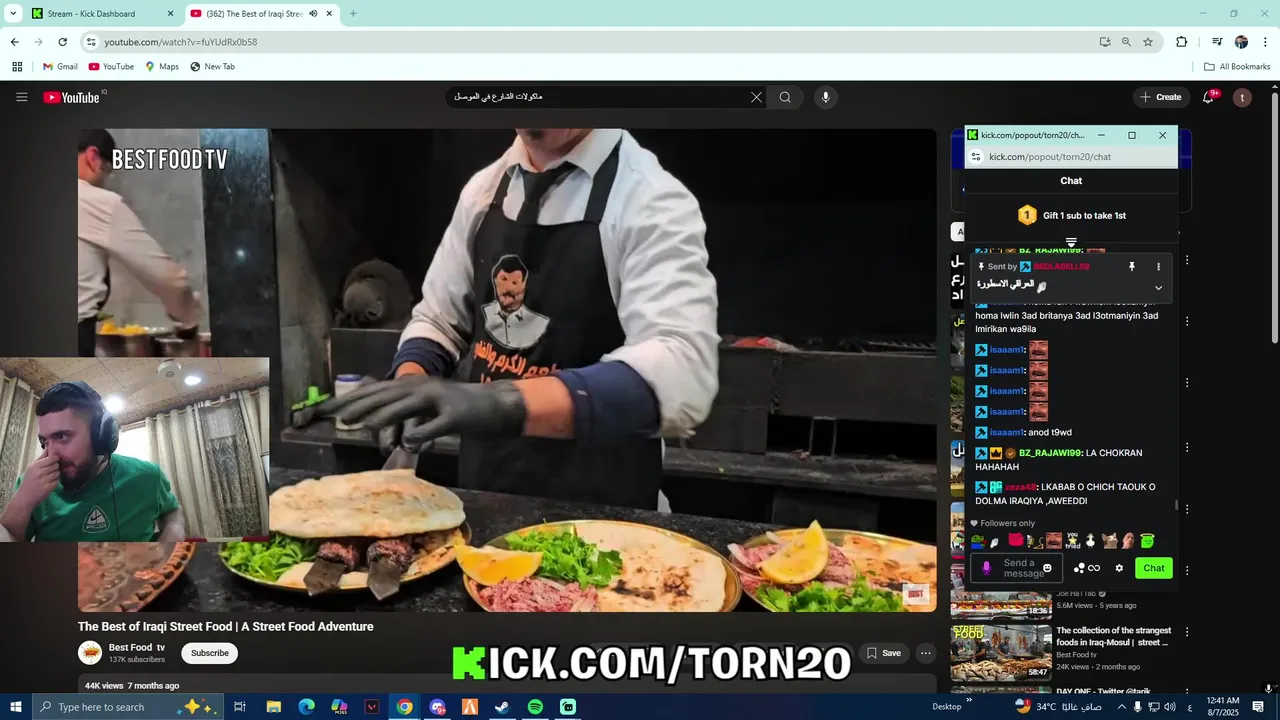This screenshot has height=720, width=1280.
Task: Bookmark this page with star icon
Action: tap(1148, 42)
